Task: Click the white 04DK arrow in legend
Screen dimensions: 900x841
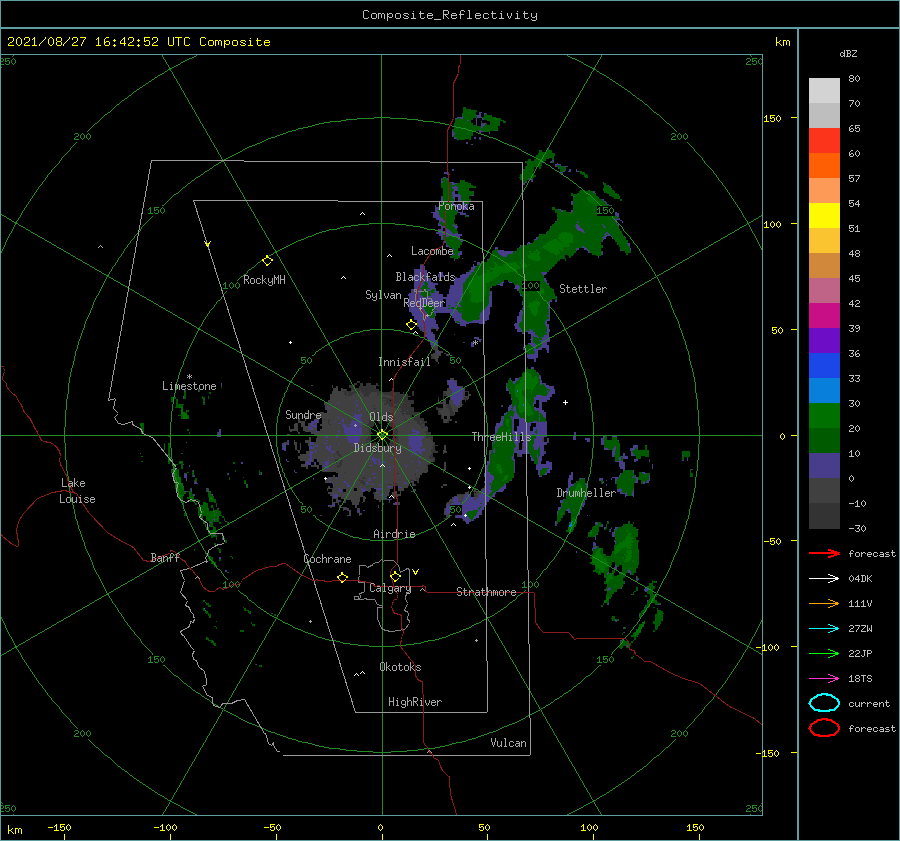Action: tap(824, 578)
